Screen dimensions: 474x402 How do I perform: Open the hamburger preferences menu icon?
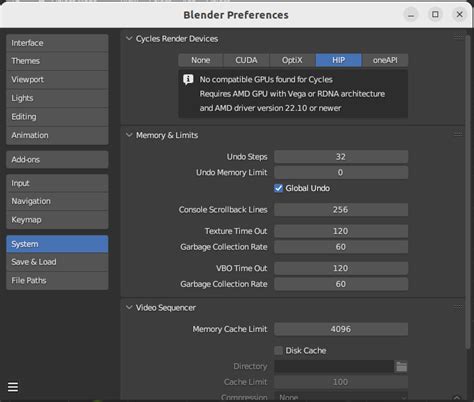tap(13, 387)
